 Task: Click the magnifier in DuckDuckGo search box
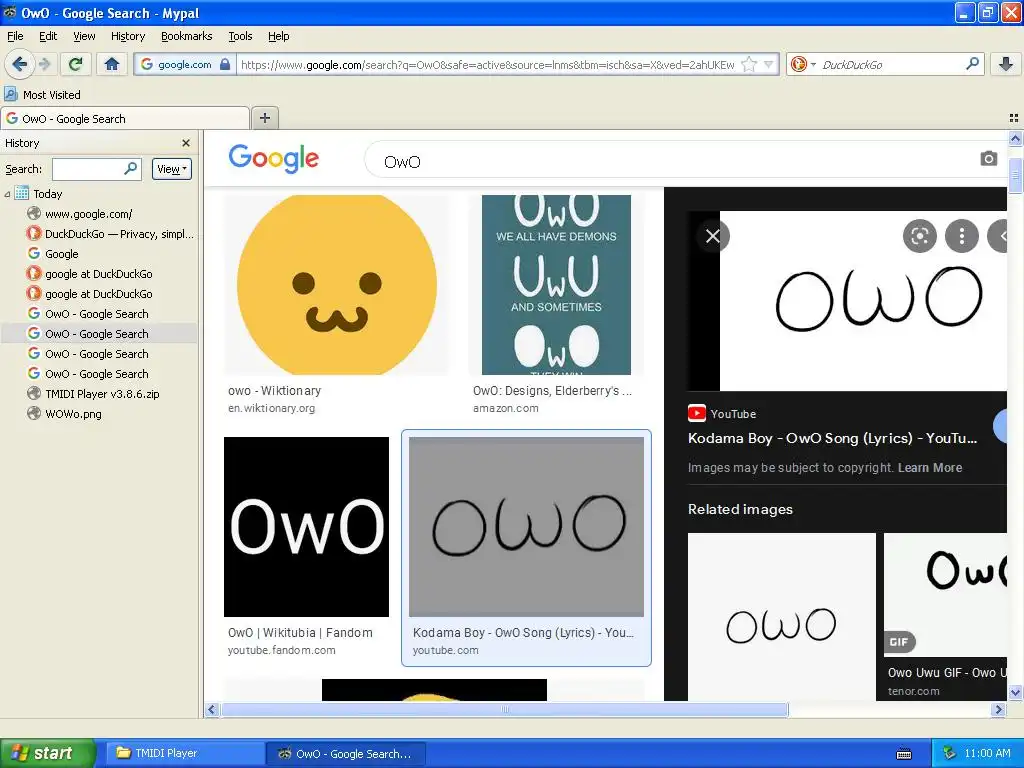pos(972,64)
